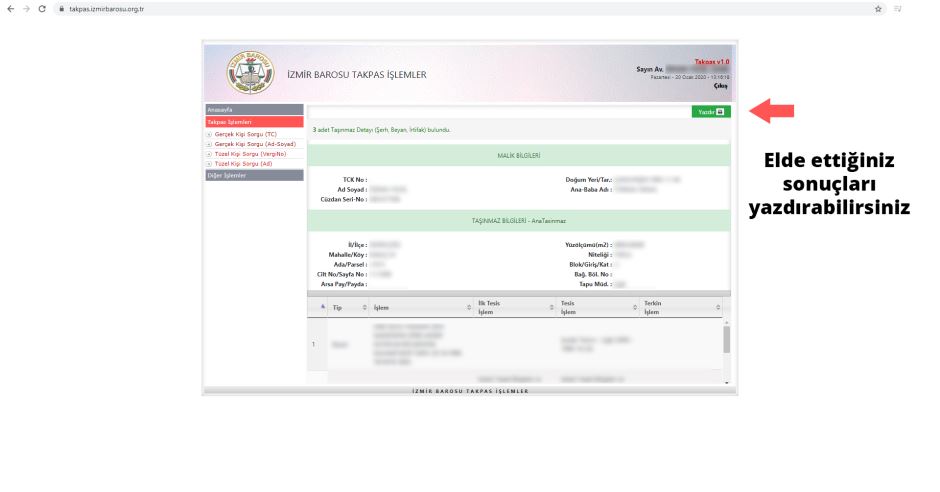This screenshot has width=940, height=492.
Task: Log out via the Çıkış link
Action: point(720,86)
